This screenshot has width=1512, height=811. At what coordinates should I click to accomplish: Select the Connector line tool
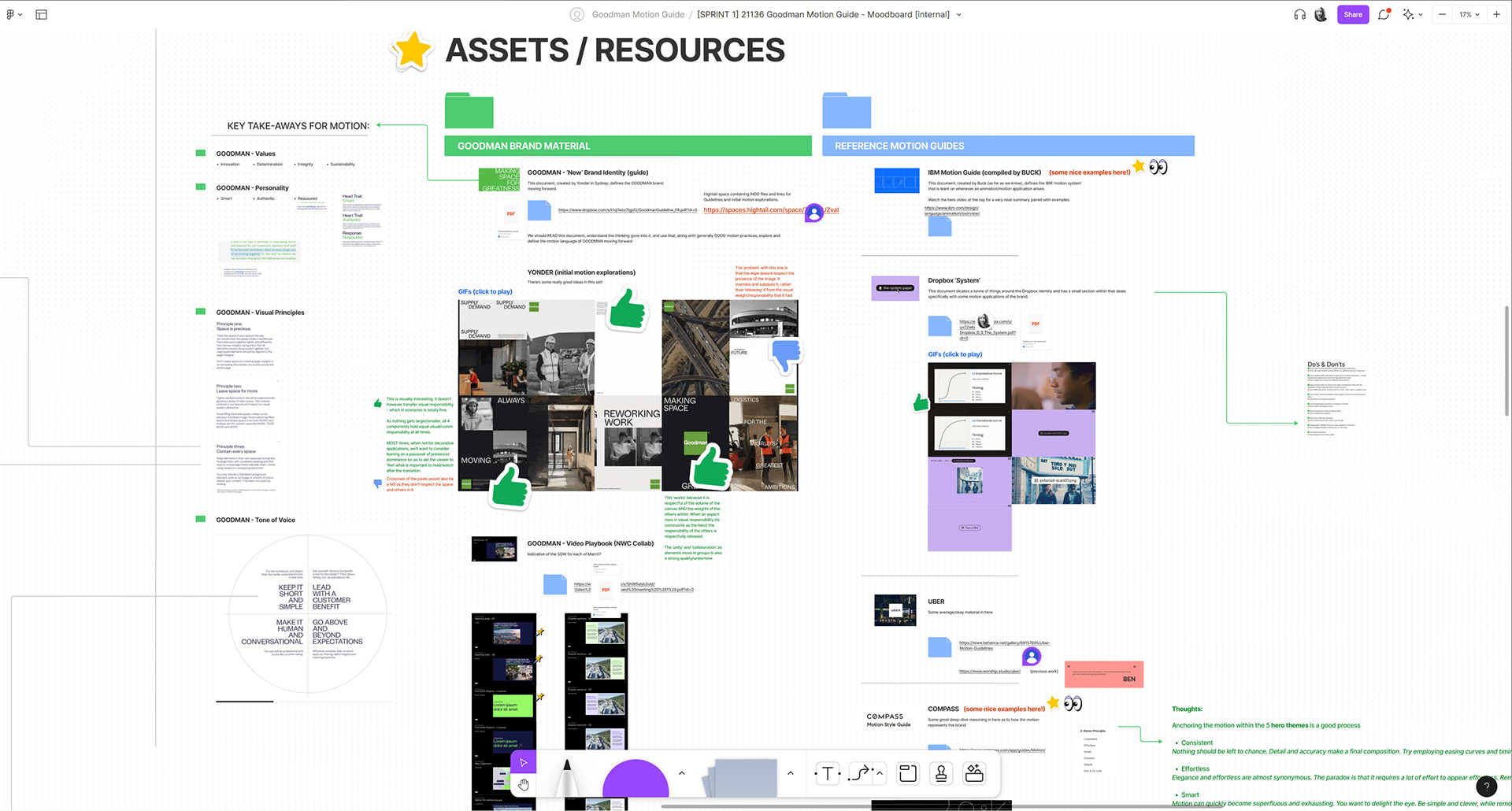(861, 774)
